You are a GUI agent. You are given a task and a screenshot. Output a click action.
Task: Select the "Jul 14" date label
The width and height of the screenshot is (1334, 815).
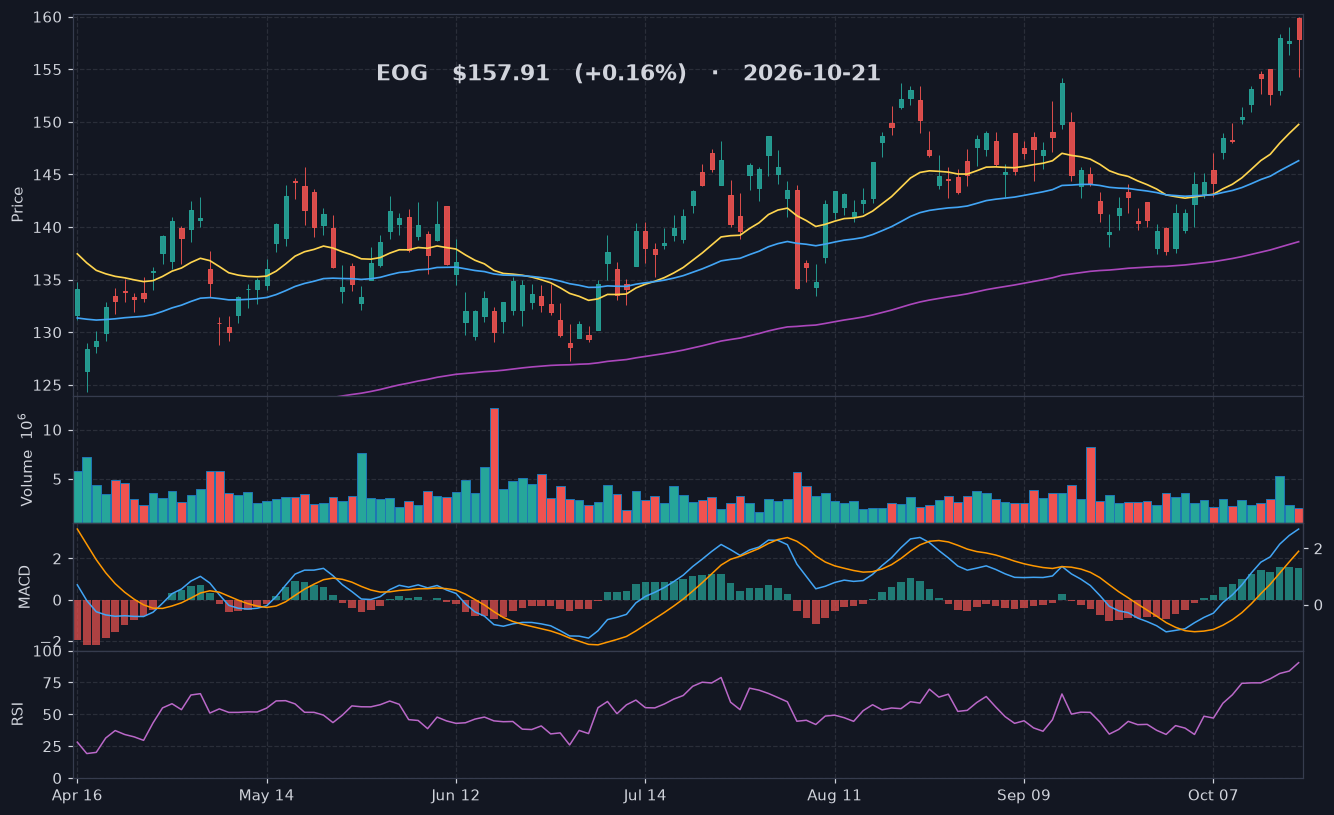645,796
